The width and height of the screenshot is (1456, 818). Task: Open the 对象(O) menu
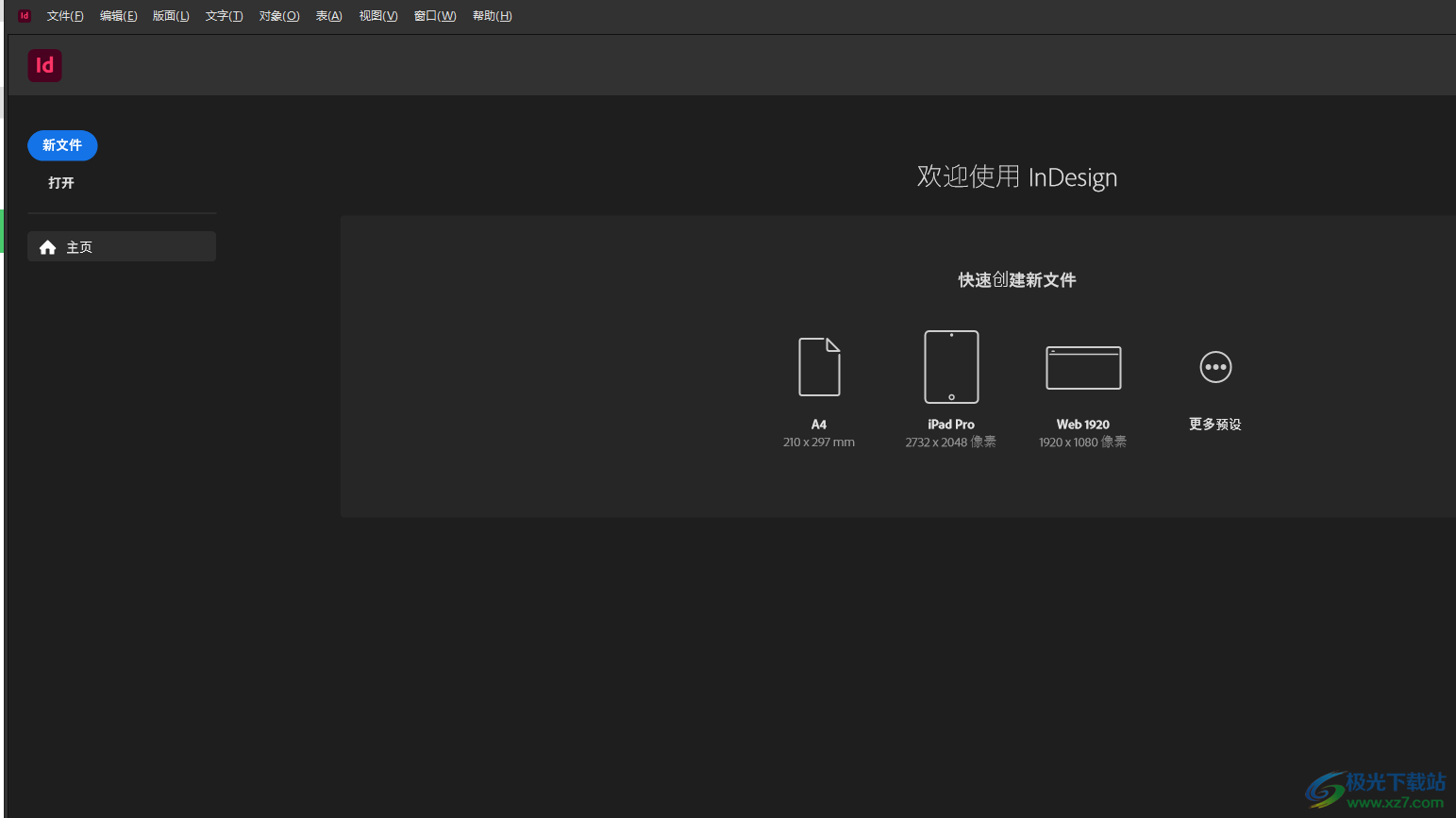pyautogui.click(x=279, y=16)
